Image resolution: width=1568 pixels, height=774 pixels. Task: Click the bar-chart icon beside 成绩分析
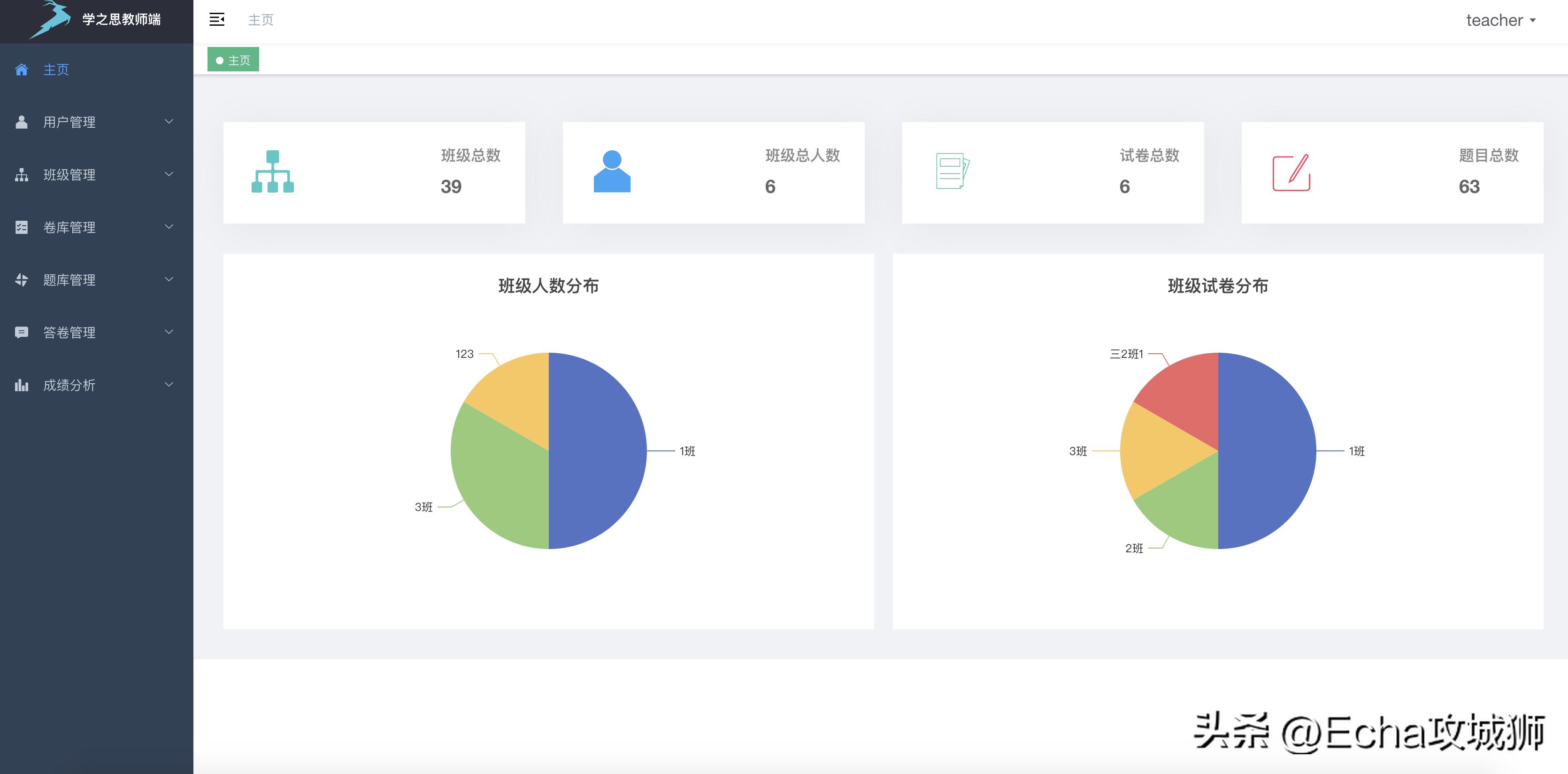click(x=22, y=385)
